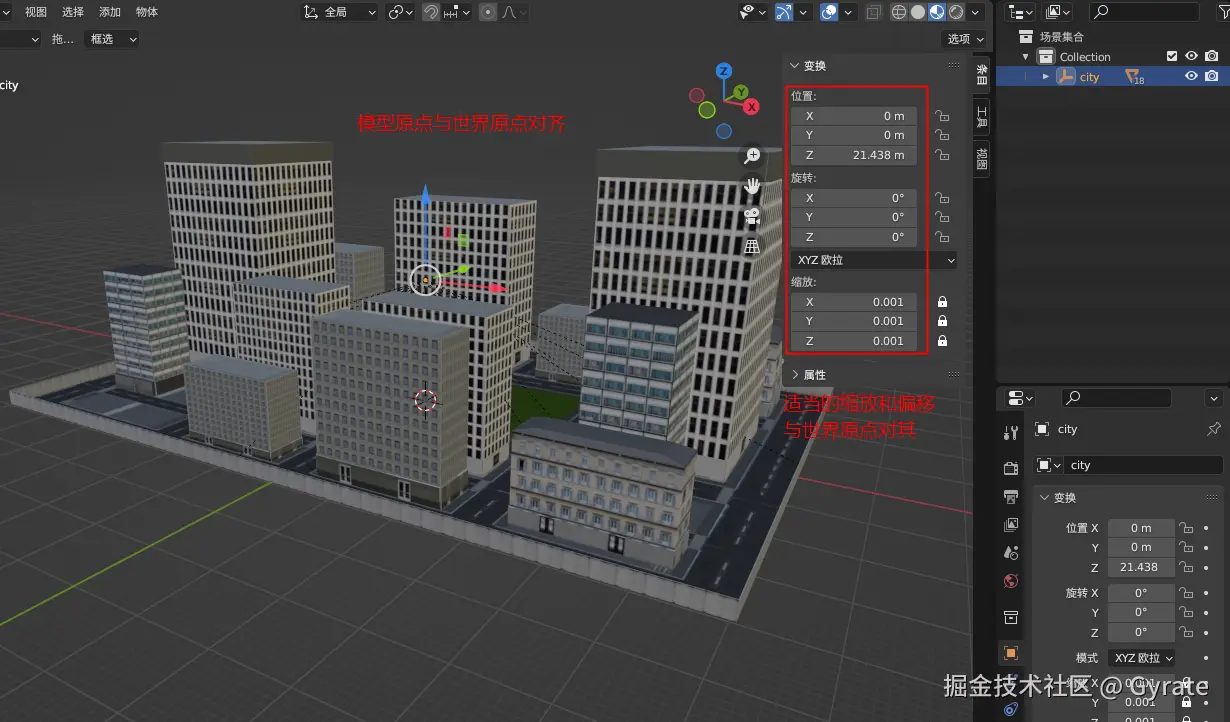Open the 选项 options dropdown
This screenshot has height=722, width=1230.
(x=967, y=38)
